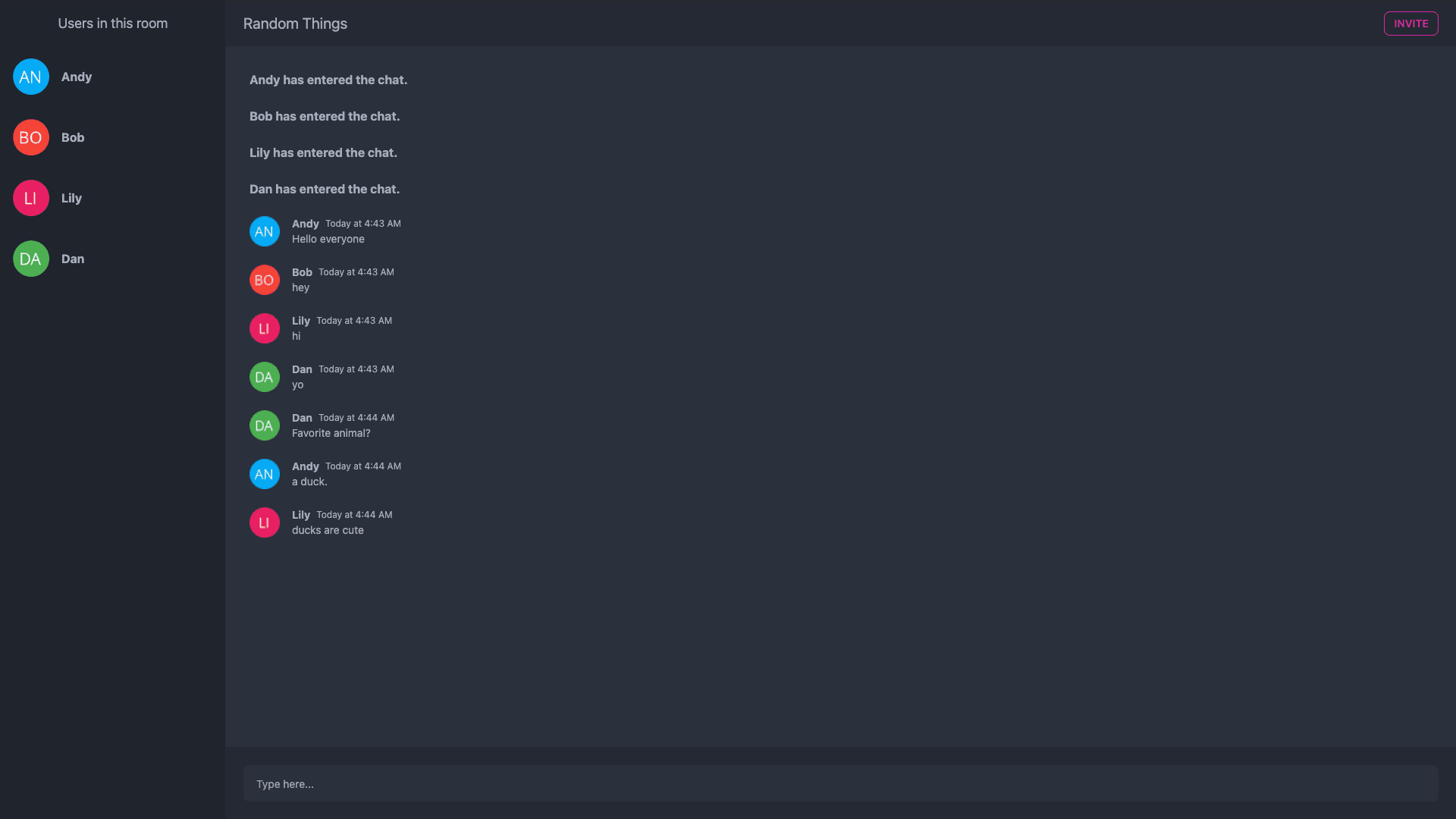Click LI avatar beside 'ducks are cute' message
Screen dimensions: 1456x819
265,522
